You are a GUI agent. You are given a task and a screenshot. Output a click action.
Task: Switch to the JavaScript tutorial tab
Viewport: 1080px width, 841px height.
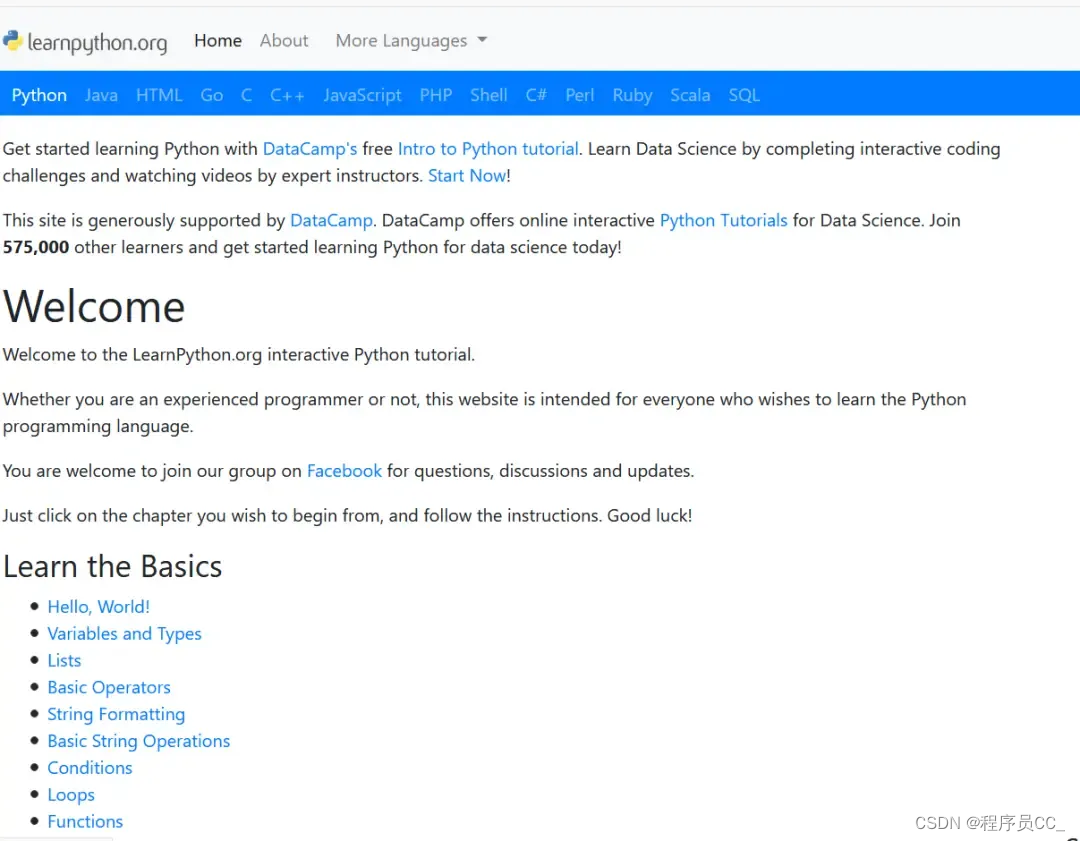click(x=362, y=95)
